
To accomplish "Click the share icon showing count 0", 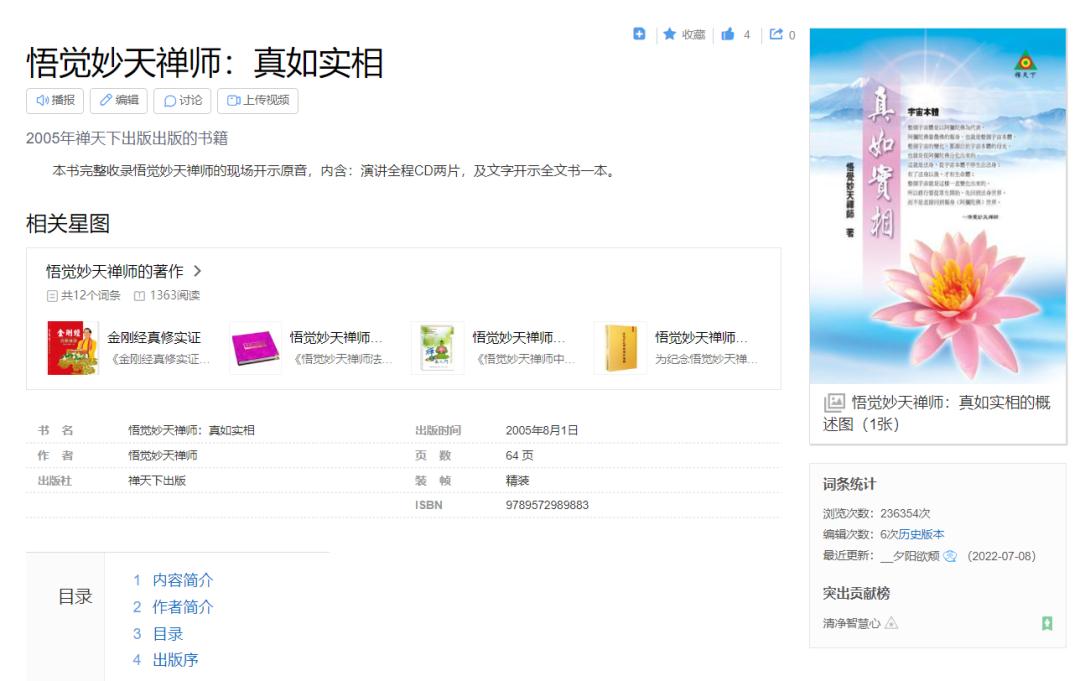I will pyautogui.click(x=777, y=34).
